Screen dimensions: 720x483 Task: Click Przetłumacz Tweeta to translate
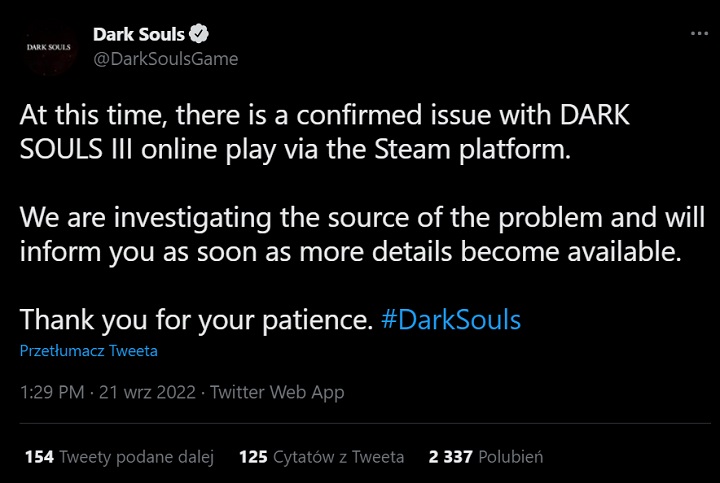pos(89,351)
